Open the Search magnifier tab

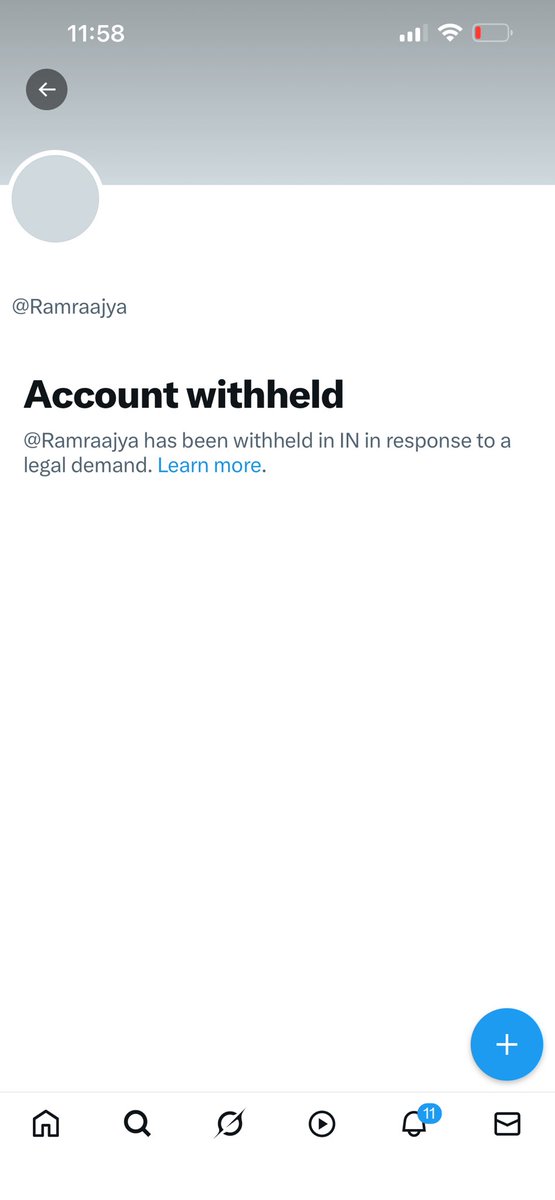pyautogui.click(x=137, y=1124)
